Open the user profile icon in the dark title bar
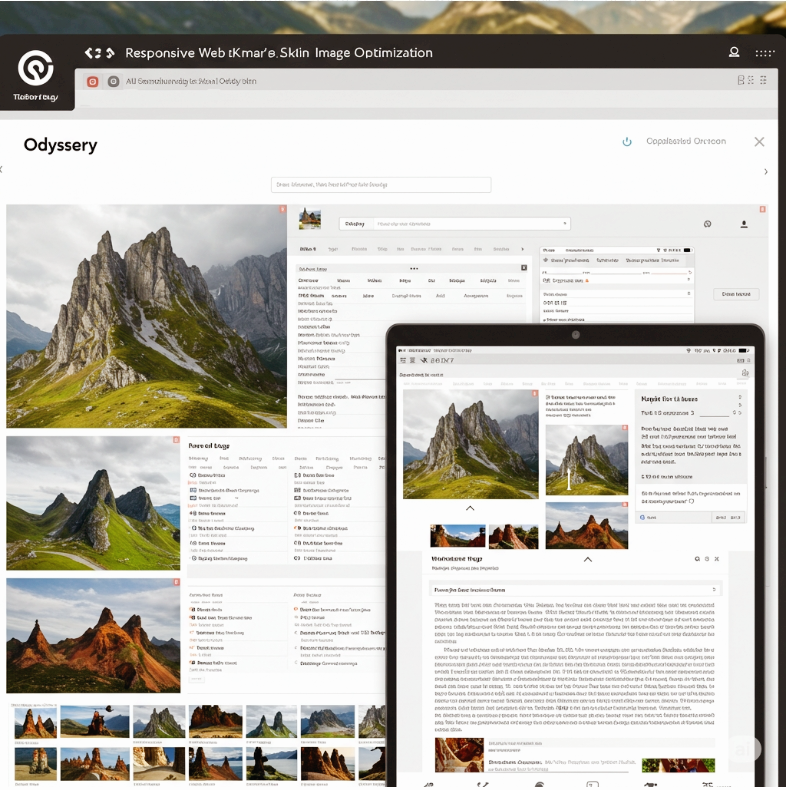 click(x=734, y=52)
